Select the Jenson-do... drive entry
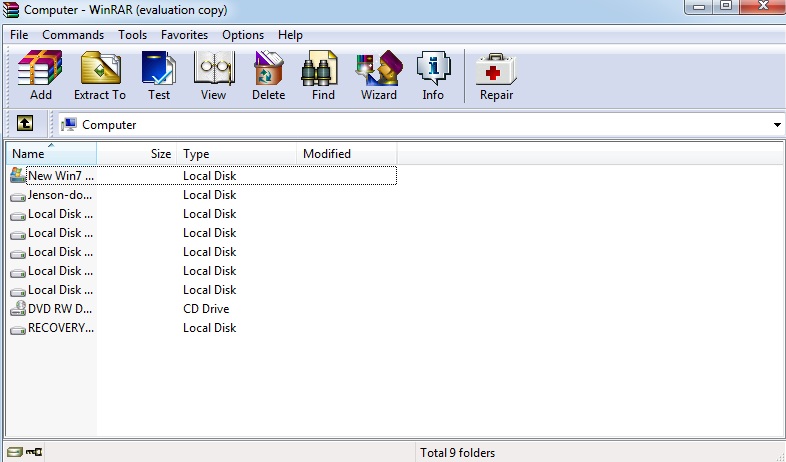786x462 pixels. (60, 195)
